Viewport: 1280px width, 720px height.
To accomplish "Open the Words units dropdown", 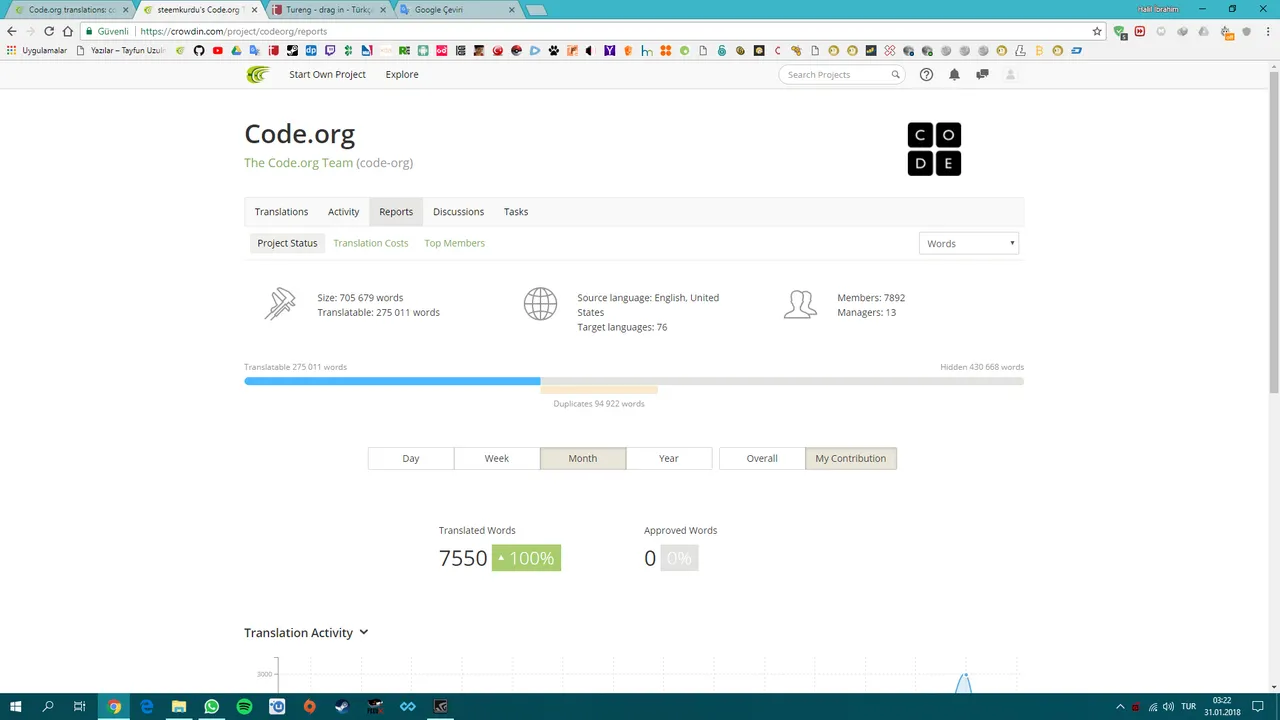I will click(x=968, y=243).
